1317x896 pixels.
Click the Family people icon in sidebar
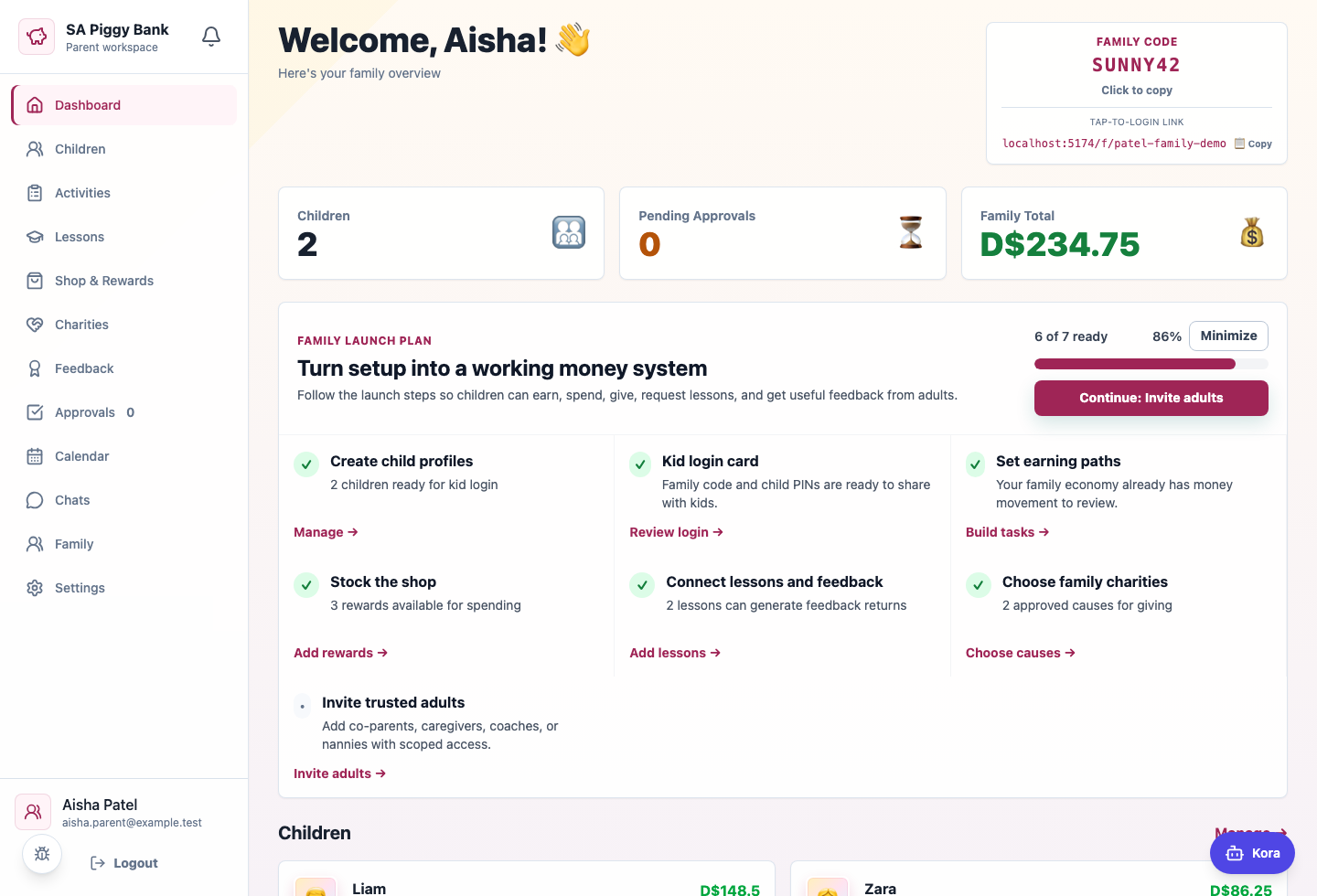click(35, 544)
